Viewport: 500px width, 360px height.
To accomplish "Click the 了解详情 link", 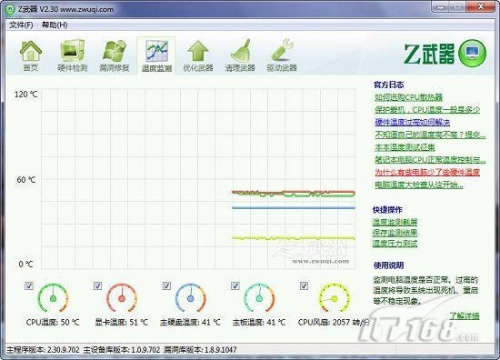I will 464,315.
